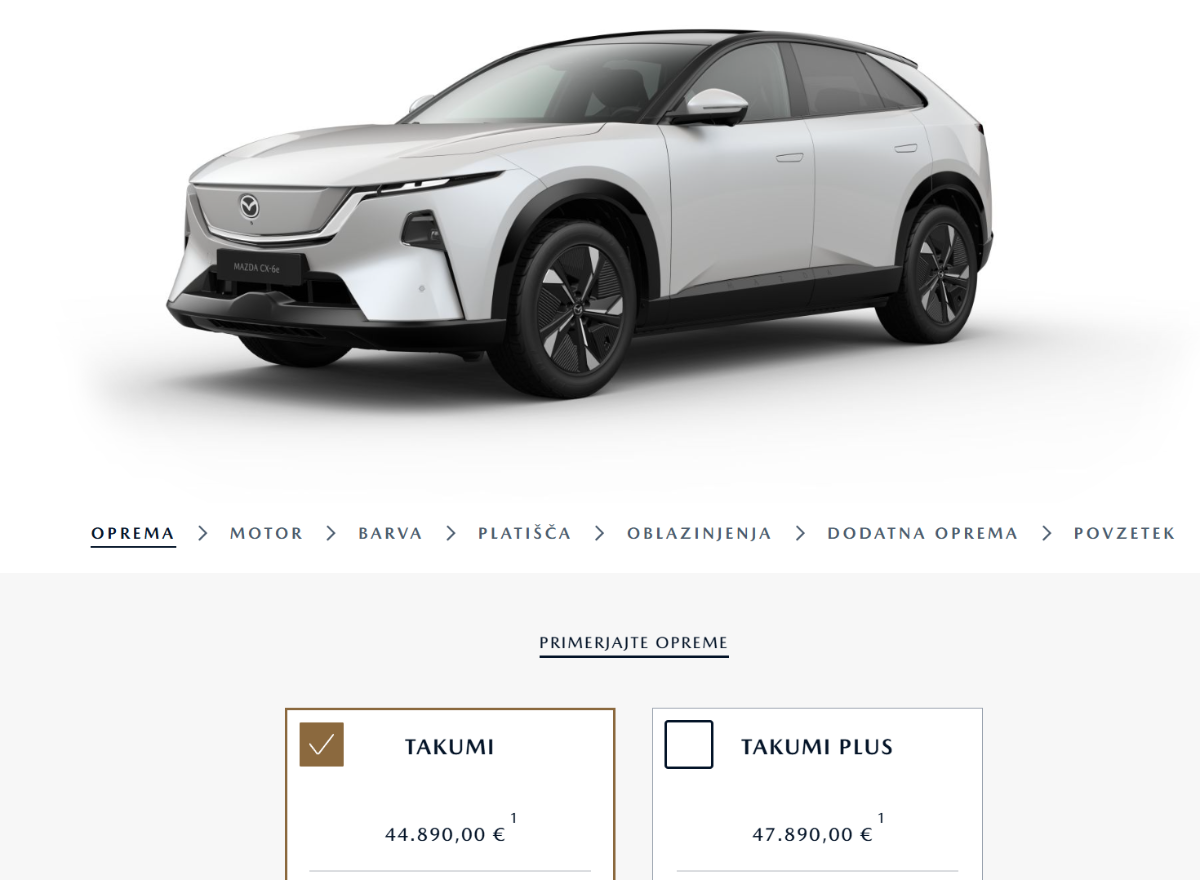Select the OPREMA step tab
1200x880 pixels.
[x=133, y=533]
